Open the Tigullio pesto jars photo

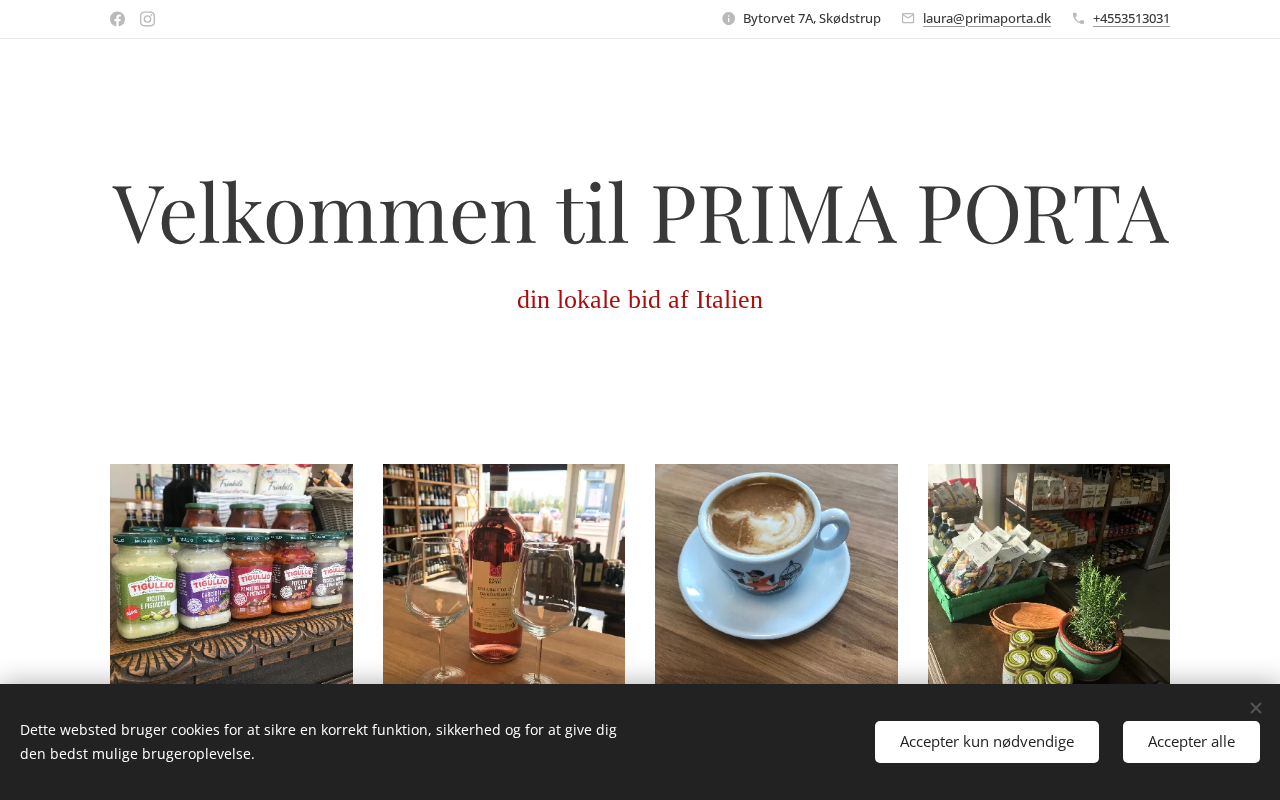[x=231, y=574]
